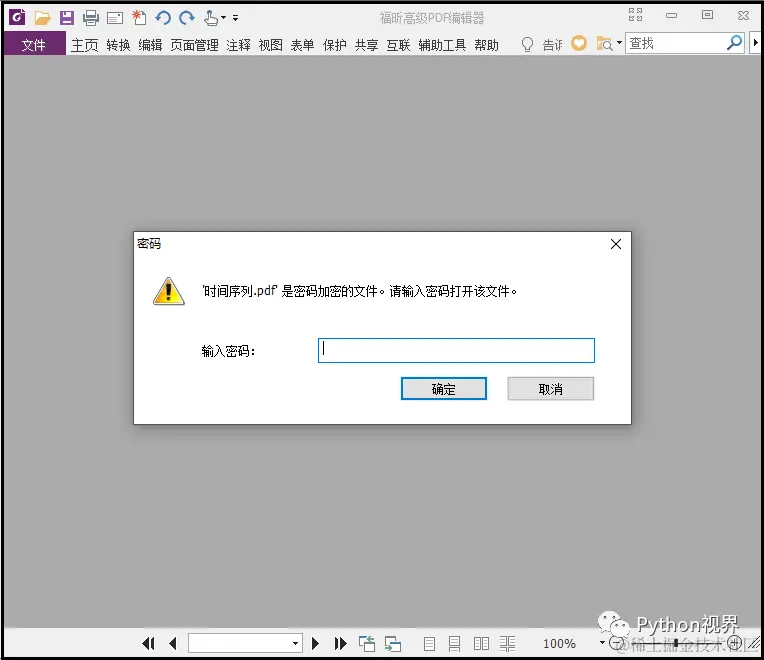Switch to the 主页 tab
This screenshot has height=660, width=764.
pos(85,45)
